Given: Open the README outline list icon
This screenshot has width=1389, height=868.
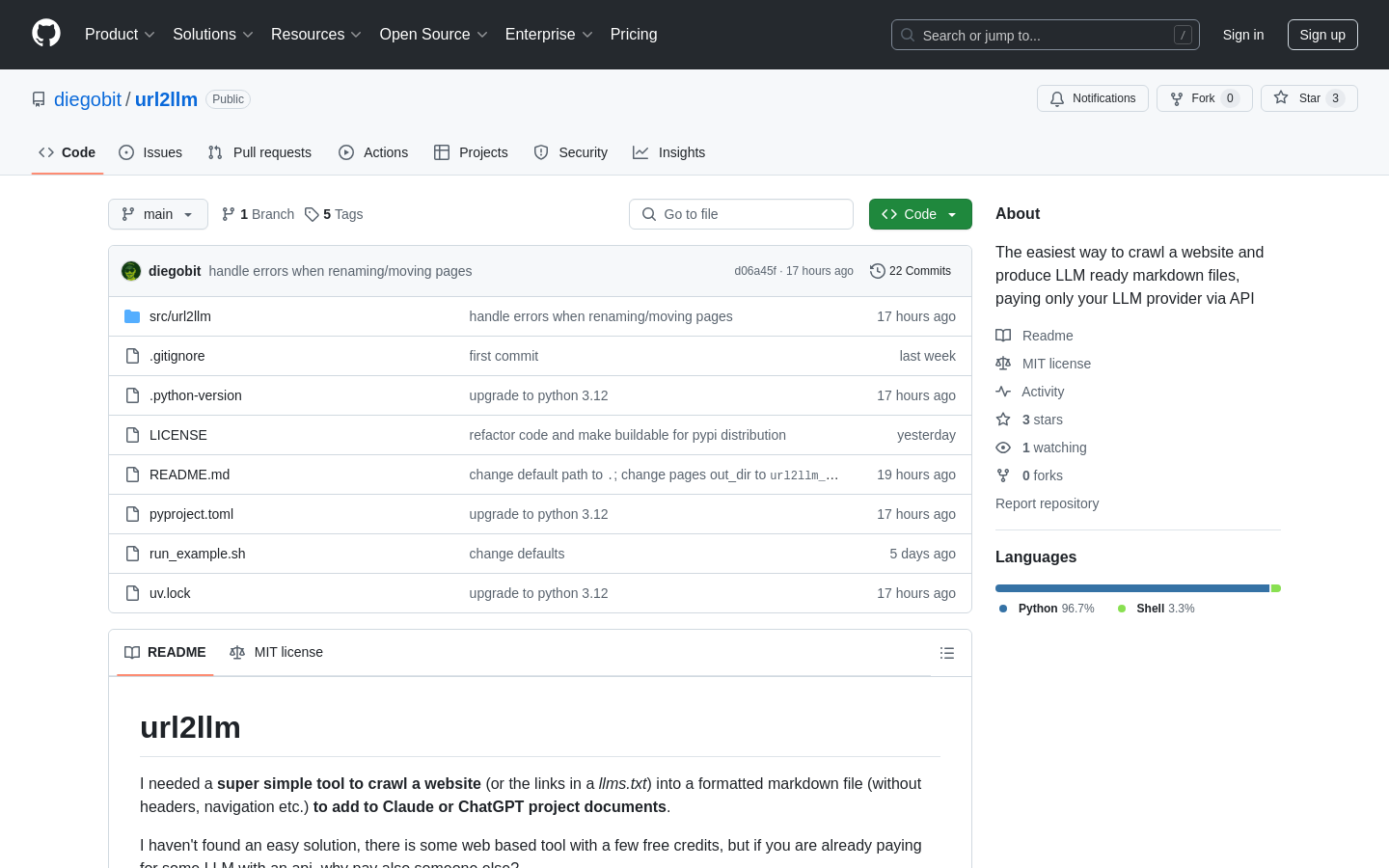Looking at the screenshot, I should [947, 653].
